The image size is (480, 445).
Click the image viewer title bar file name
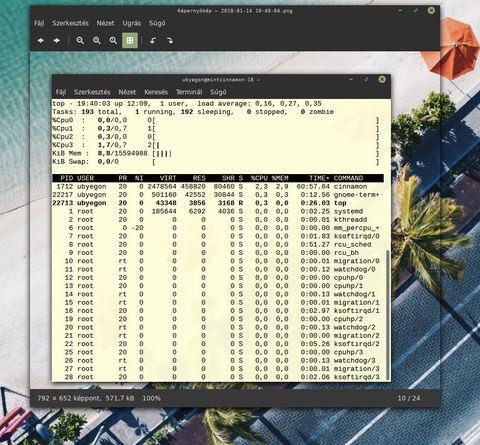coord(235,11)
